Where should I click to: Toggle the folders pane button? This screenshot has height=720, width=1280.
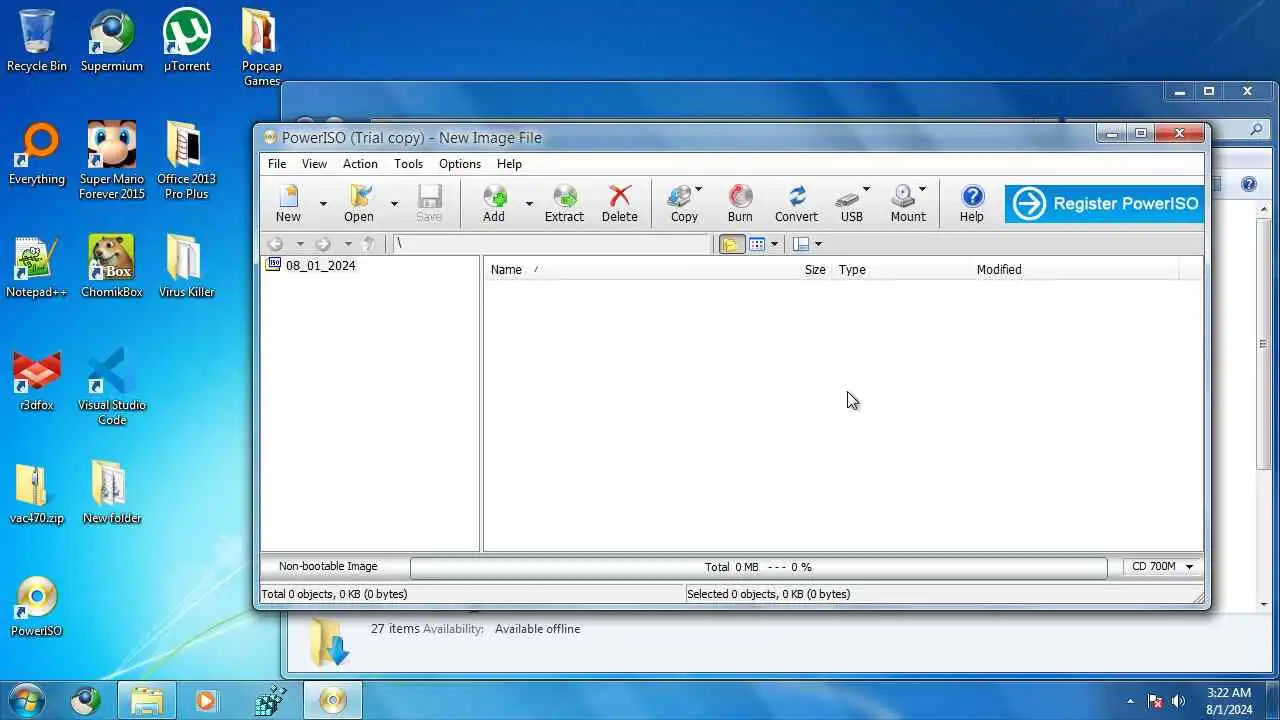click(x=732, y=244)
